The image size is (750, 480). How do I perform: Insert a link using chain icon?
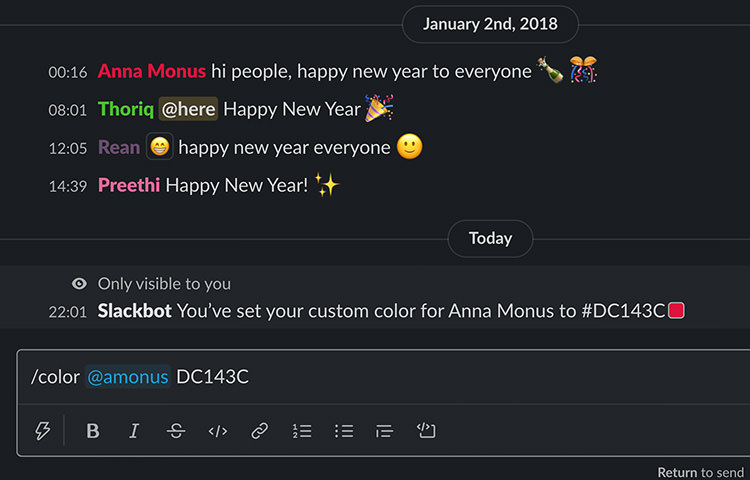point(260,431)
